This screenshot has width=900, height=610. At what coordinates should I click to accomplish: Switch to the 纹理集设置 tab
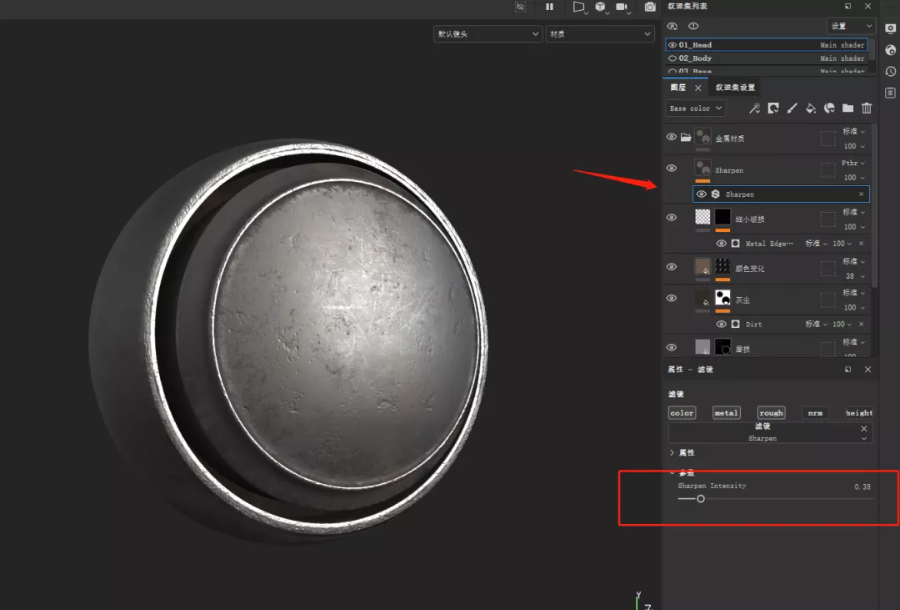coord(735,87)
